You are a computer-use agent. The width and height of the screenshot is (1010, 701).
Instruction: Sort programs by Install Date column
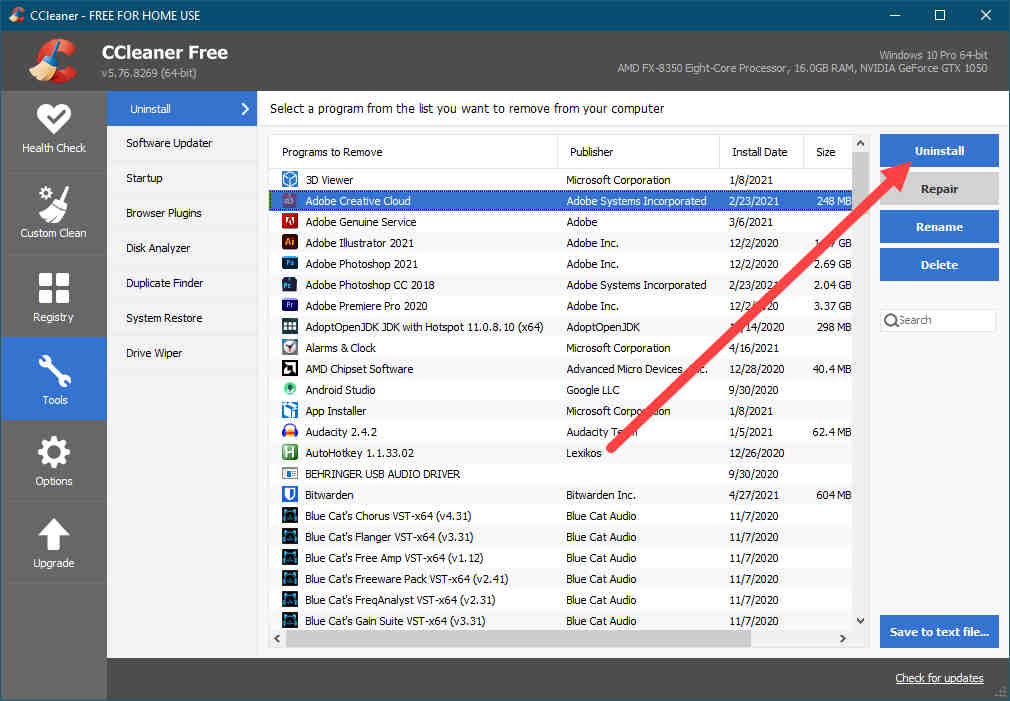[759, 152]
